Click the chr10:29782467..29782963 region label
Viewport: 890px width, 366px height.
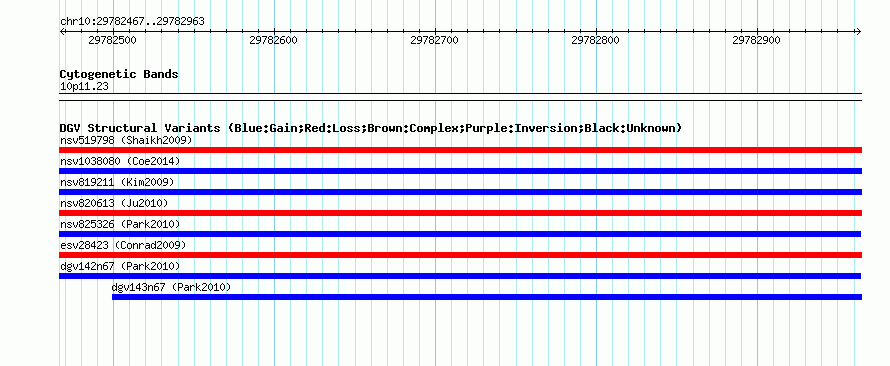[x=132, y=22]
